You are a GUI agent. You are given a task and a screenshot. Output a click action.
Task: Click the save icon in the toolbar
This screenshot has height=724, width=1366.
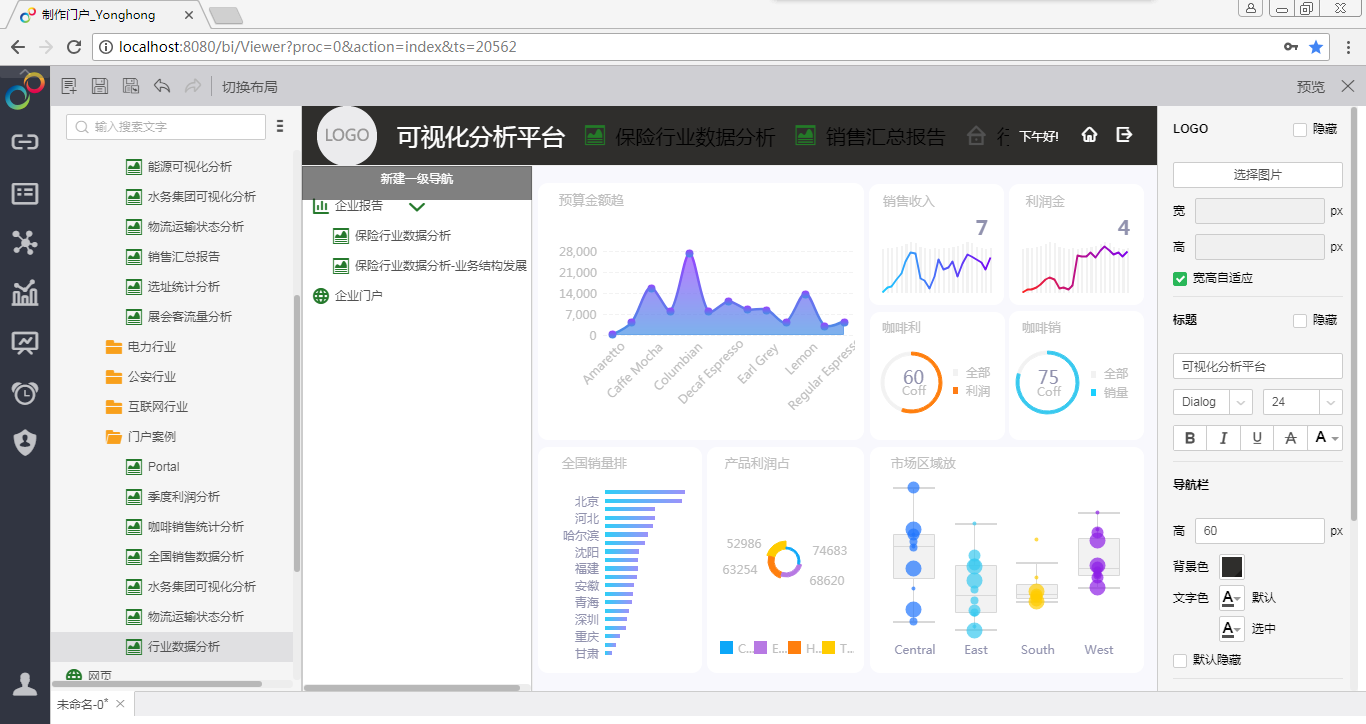(100, 87)
